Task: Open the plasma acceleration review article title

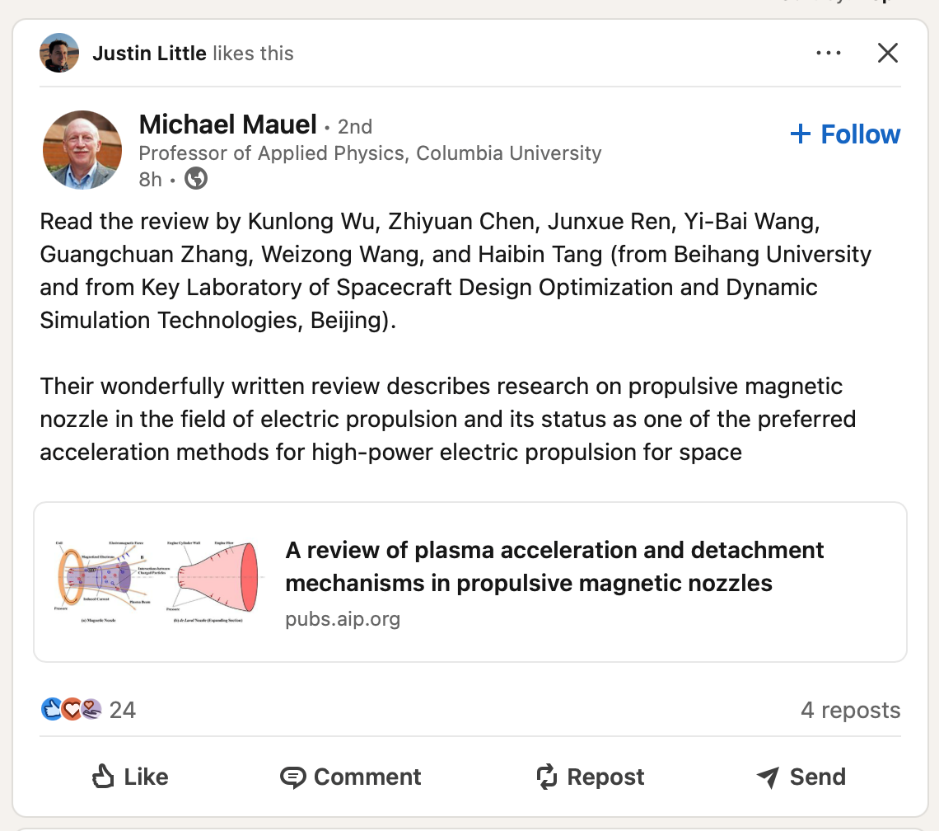Action: coord(554,566)
